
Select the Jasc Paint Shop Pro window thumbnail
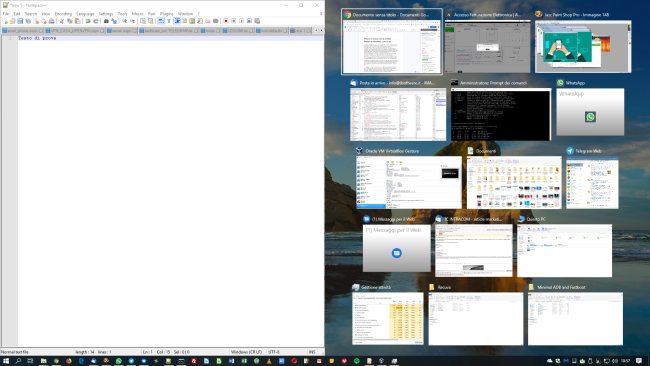(583, 46)
